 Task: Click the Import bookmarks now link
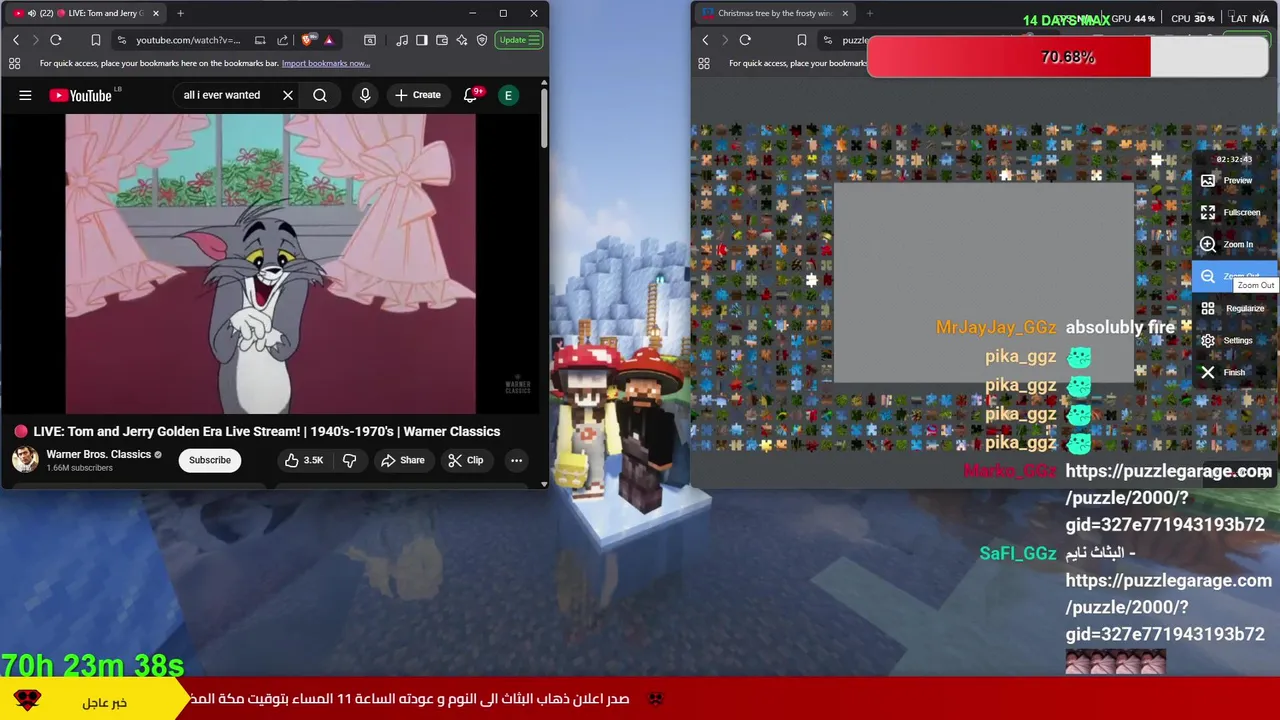325,63
